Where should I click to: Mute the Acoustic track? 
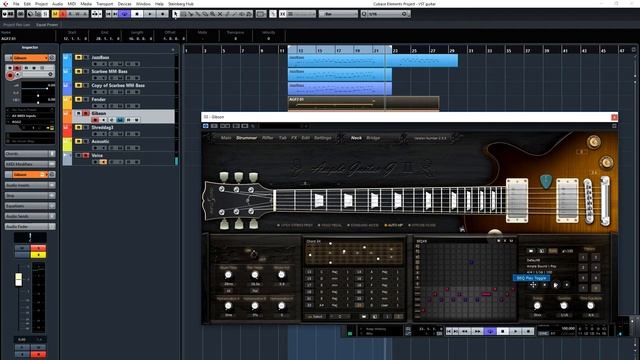(x=78, y=141)
